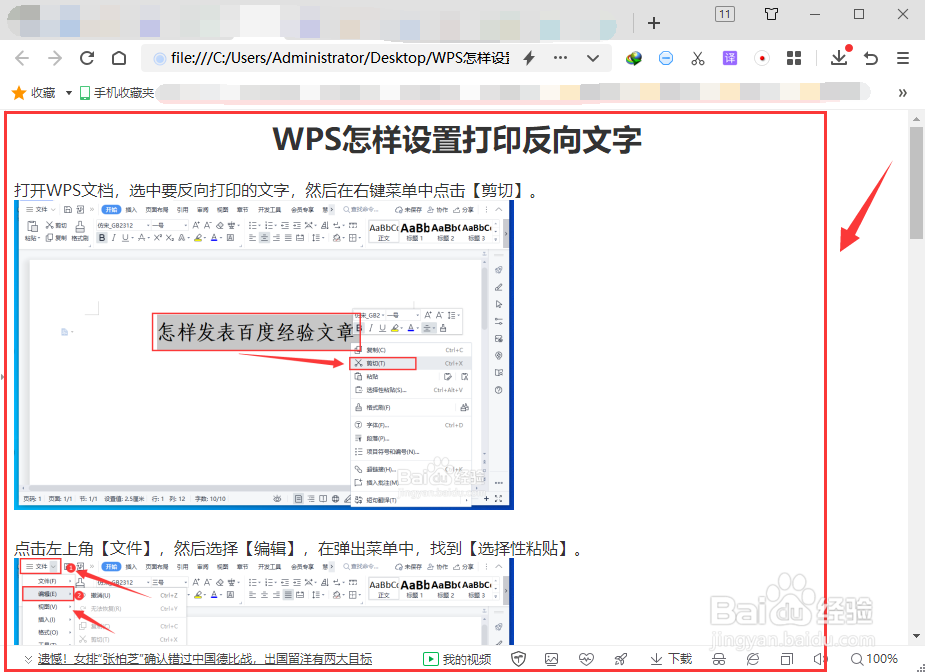This screenshot has height=672, width=925.
Task: Toggle the incognito glasses status bar icon
Action: click(x=719, y=659)
